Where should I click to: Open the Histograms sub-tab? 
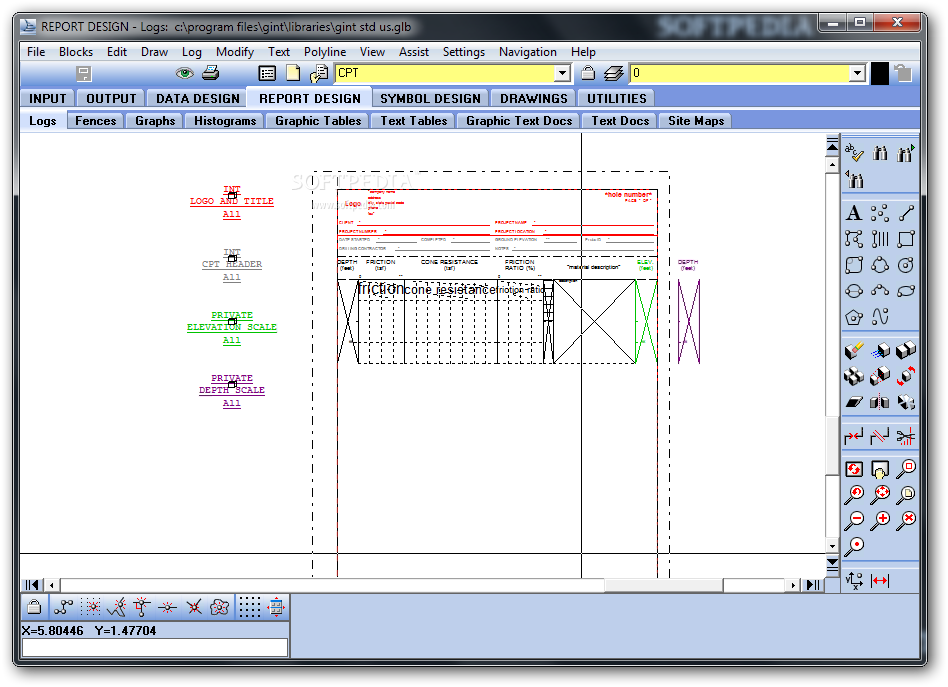coord(225,121)
